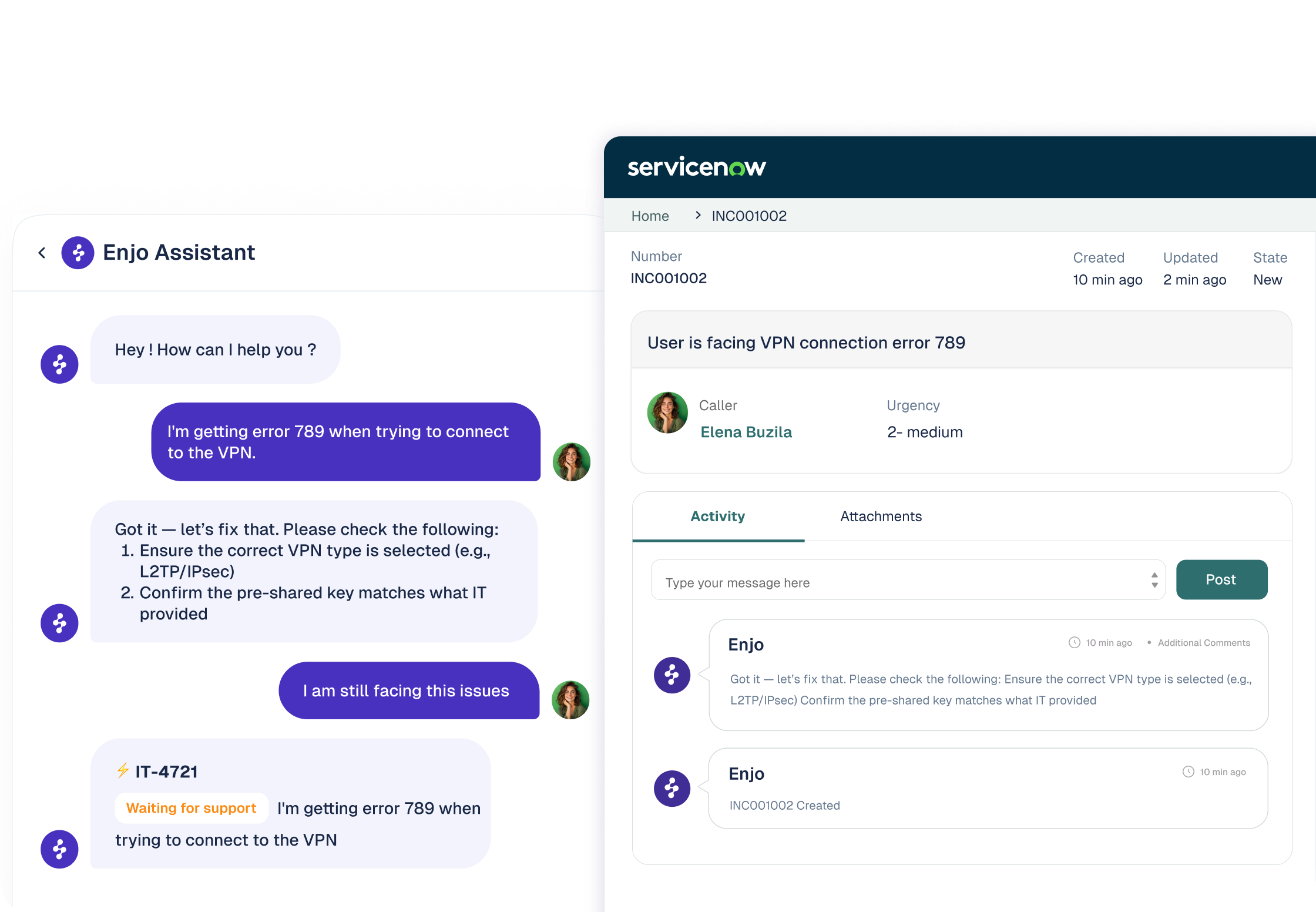Go to Home in breadcrumb

(650, 216)
